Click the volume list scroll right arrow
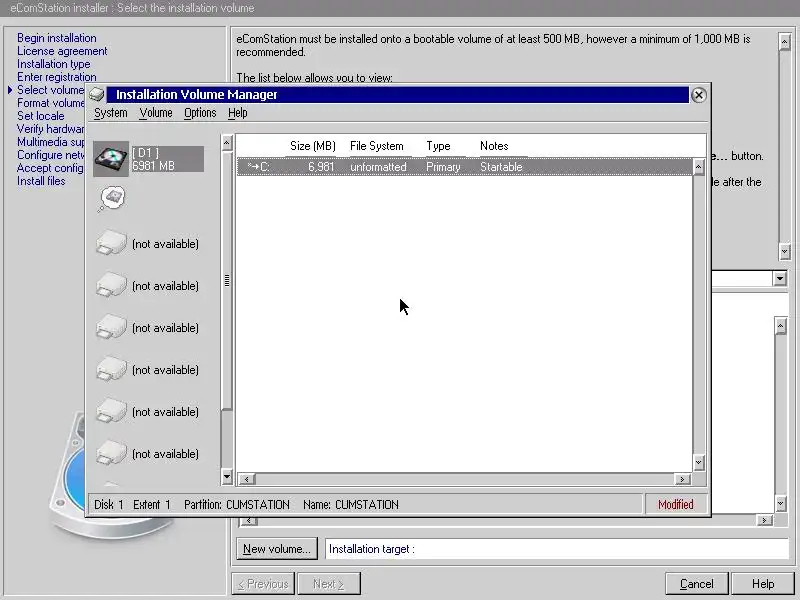The width and height of the screenshot is (800, 600). click(682, 479)
